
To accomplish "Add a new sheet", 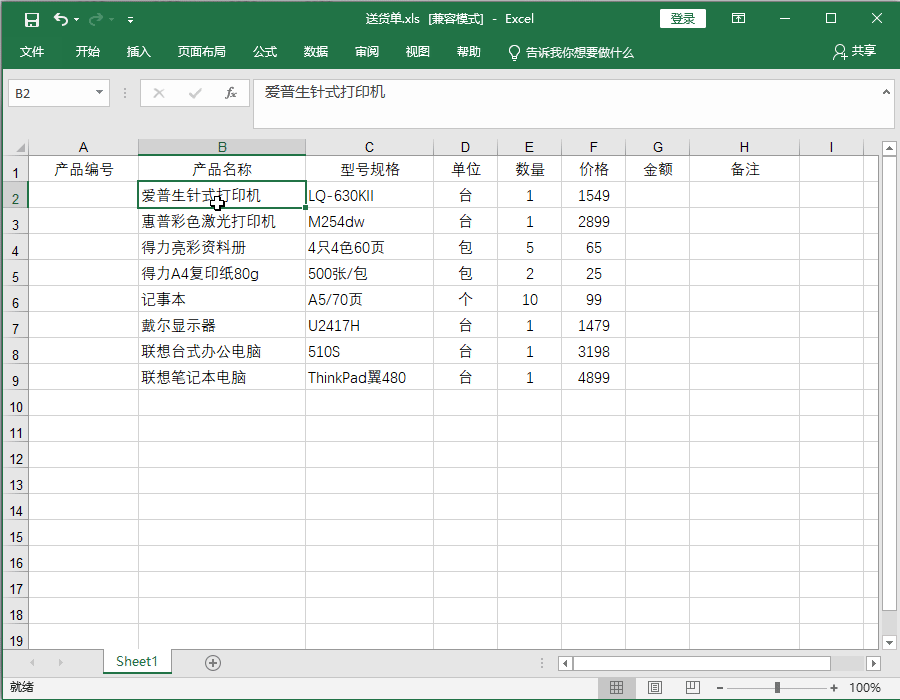I will [212, 663].
